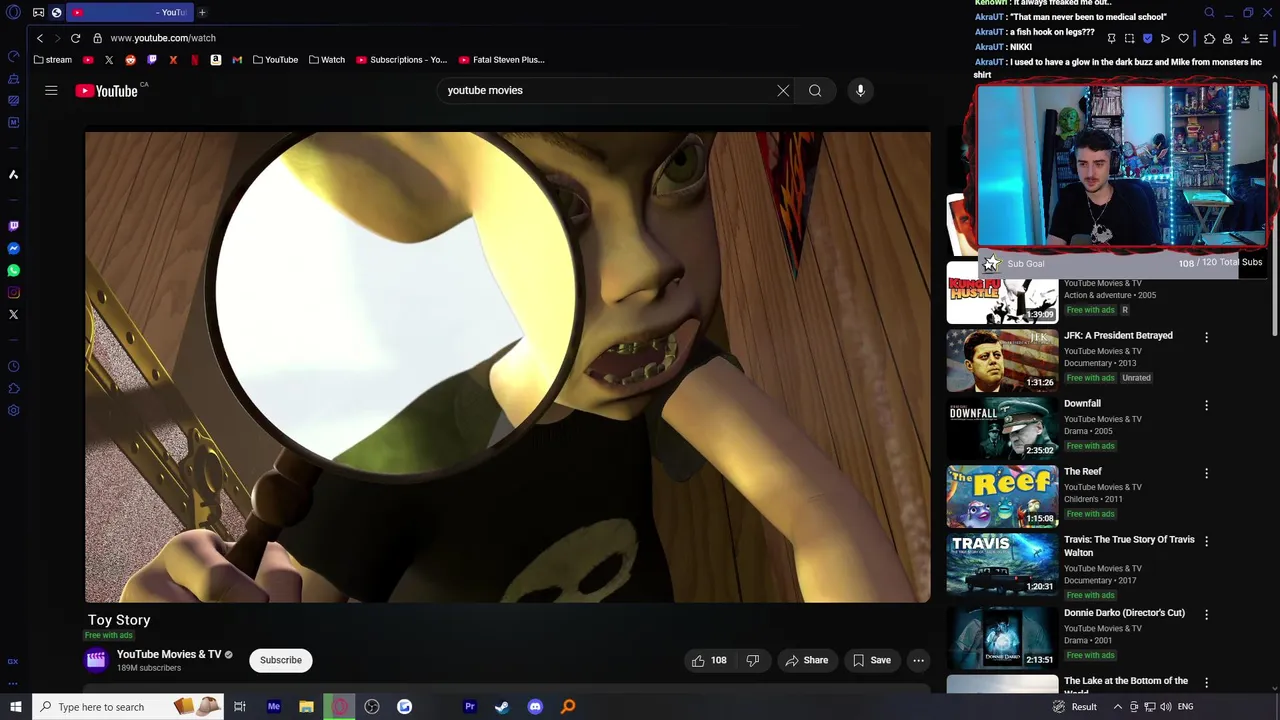Open Discord from the taskbar
The image size is (1280, 720).
click(535, 707)
